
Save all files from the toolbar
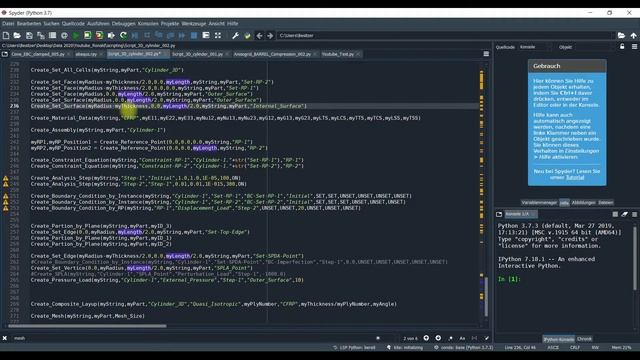point(41,36)
